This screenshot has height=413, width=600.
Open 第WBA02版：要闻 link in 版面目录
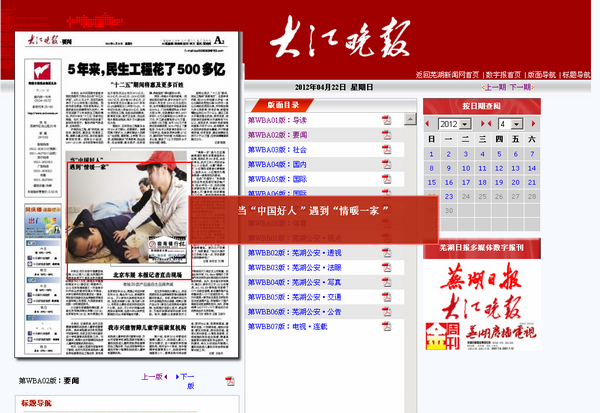click(277, 135)
